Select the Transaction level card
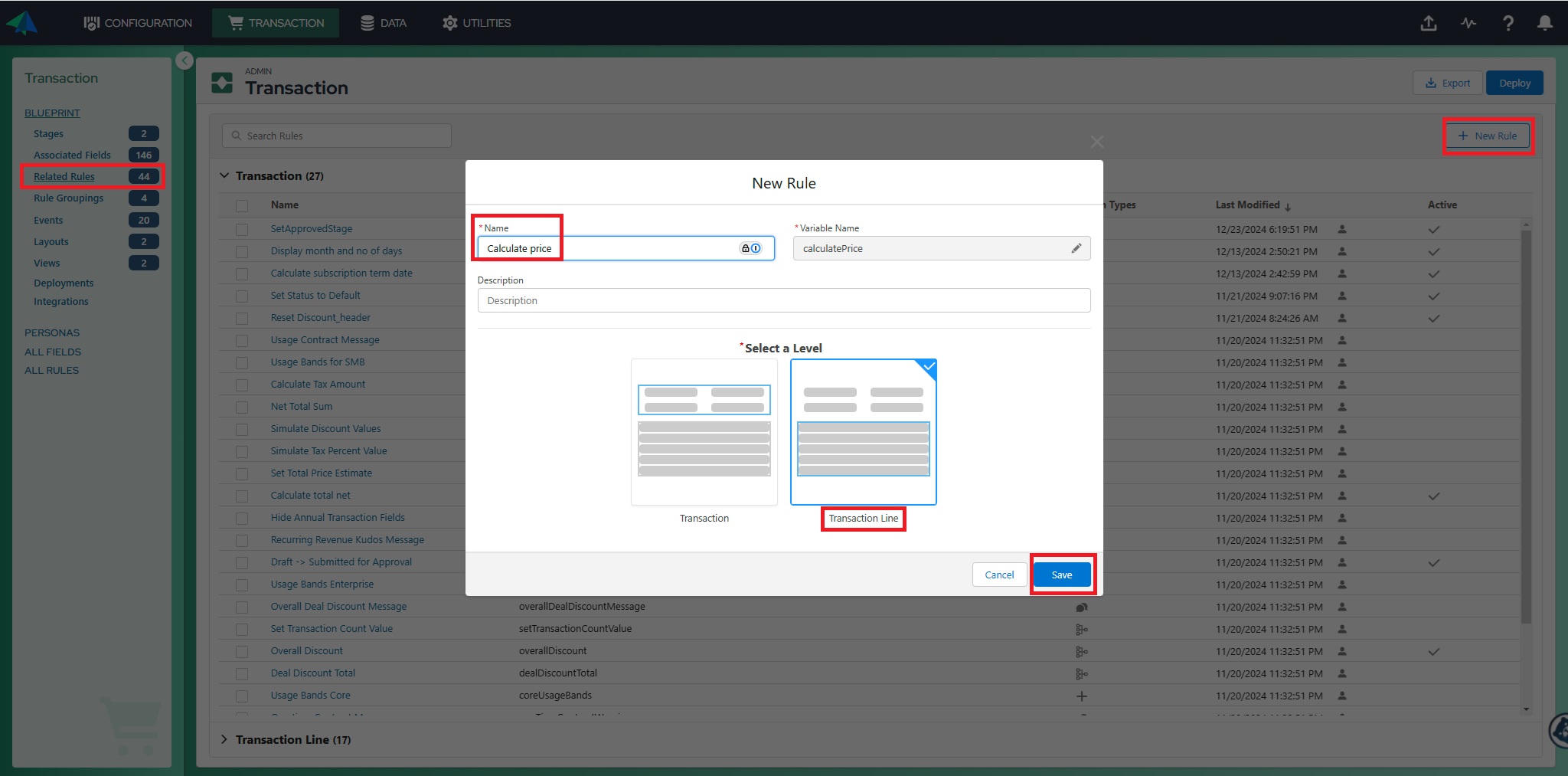Screen dimensions: 1568x776 click(x=704, y=432)
